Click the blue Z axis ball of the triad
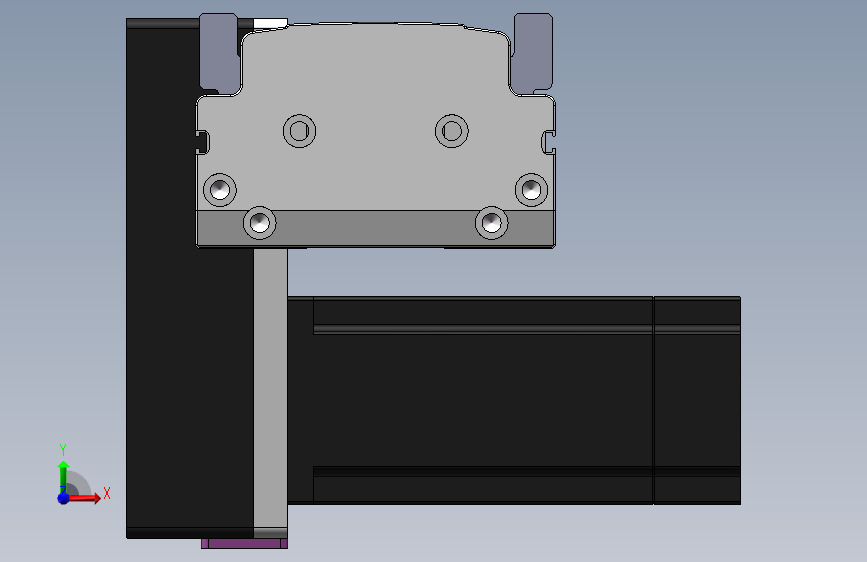Screen dimensions: 867x562 [x=64, y=498]
